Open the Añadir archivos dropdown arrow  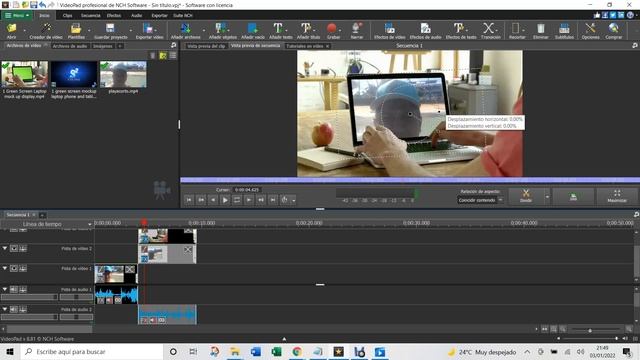click(x=204, y=30)
